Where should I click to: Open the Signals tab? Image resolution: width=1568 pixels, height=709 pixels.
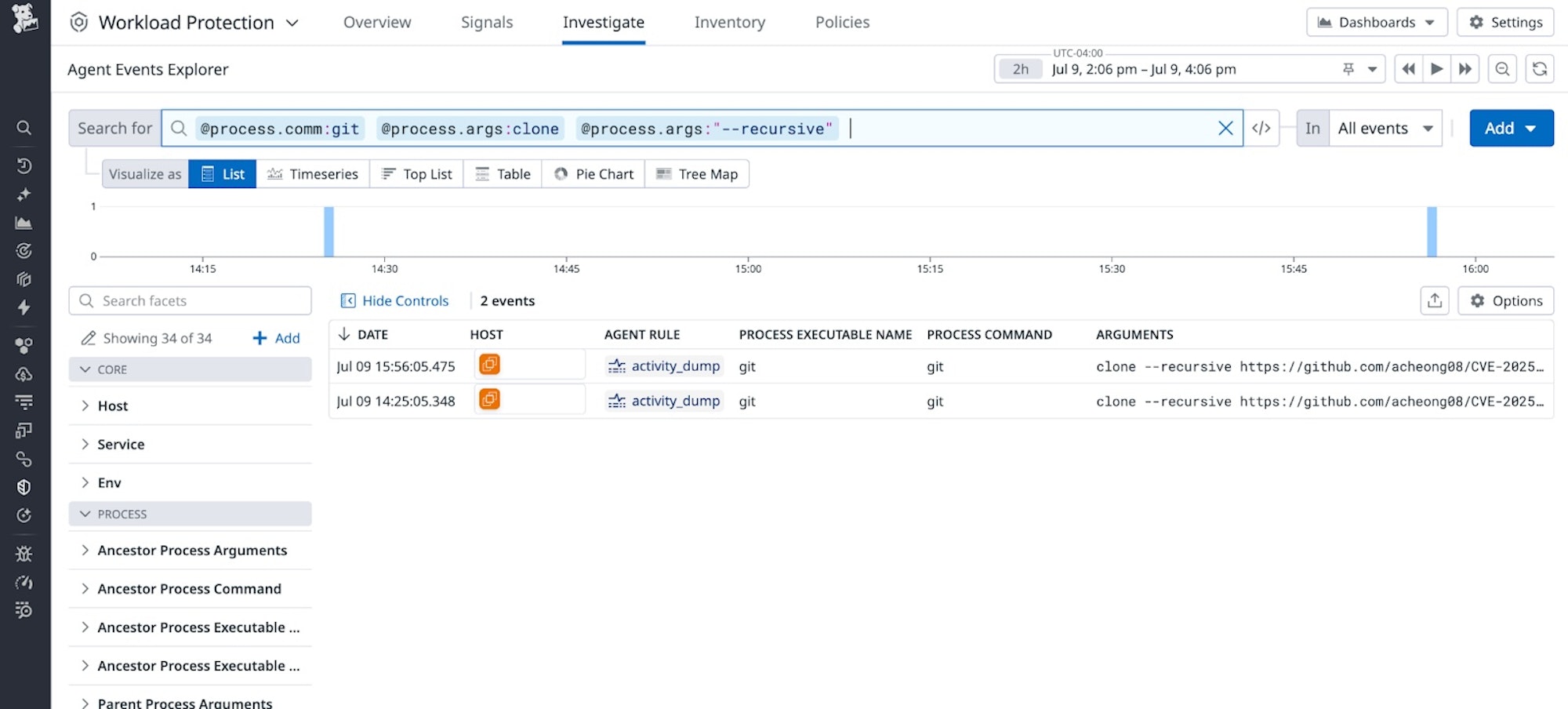coord(487,23)
